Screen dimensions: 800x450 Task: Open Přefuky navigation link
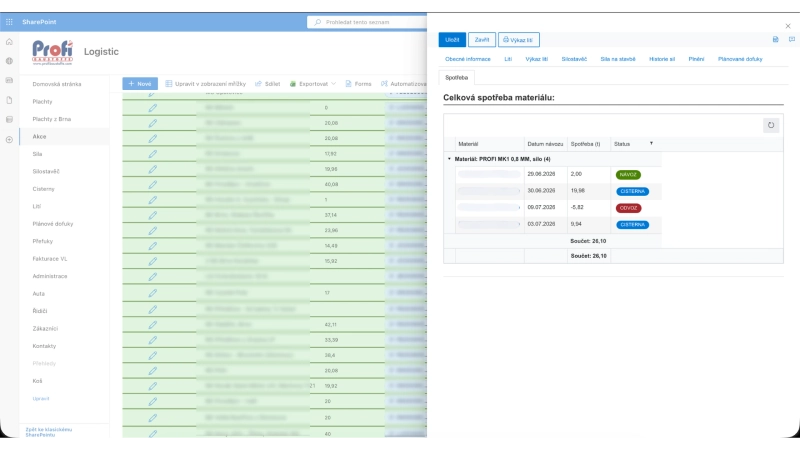click(42, 241)
